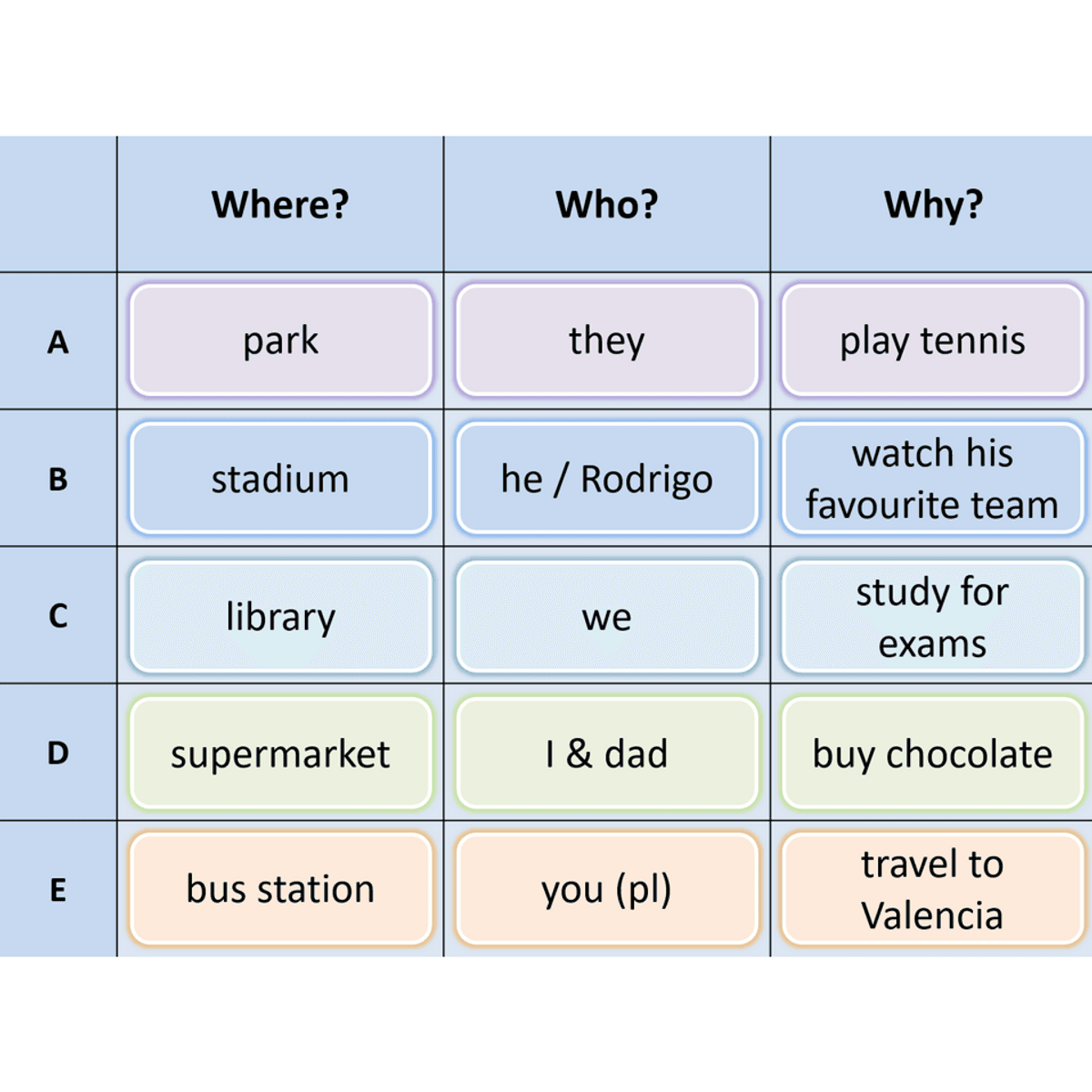This screenshot has height=1092, width=1092.
Task: Click the 'Where?' column header
Action: (x=280, y=204)
